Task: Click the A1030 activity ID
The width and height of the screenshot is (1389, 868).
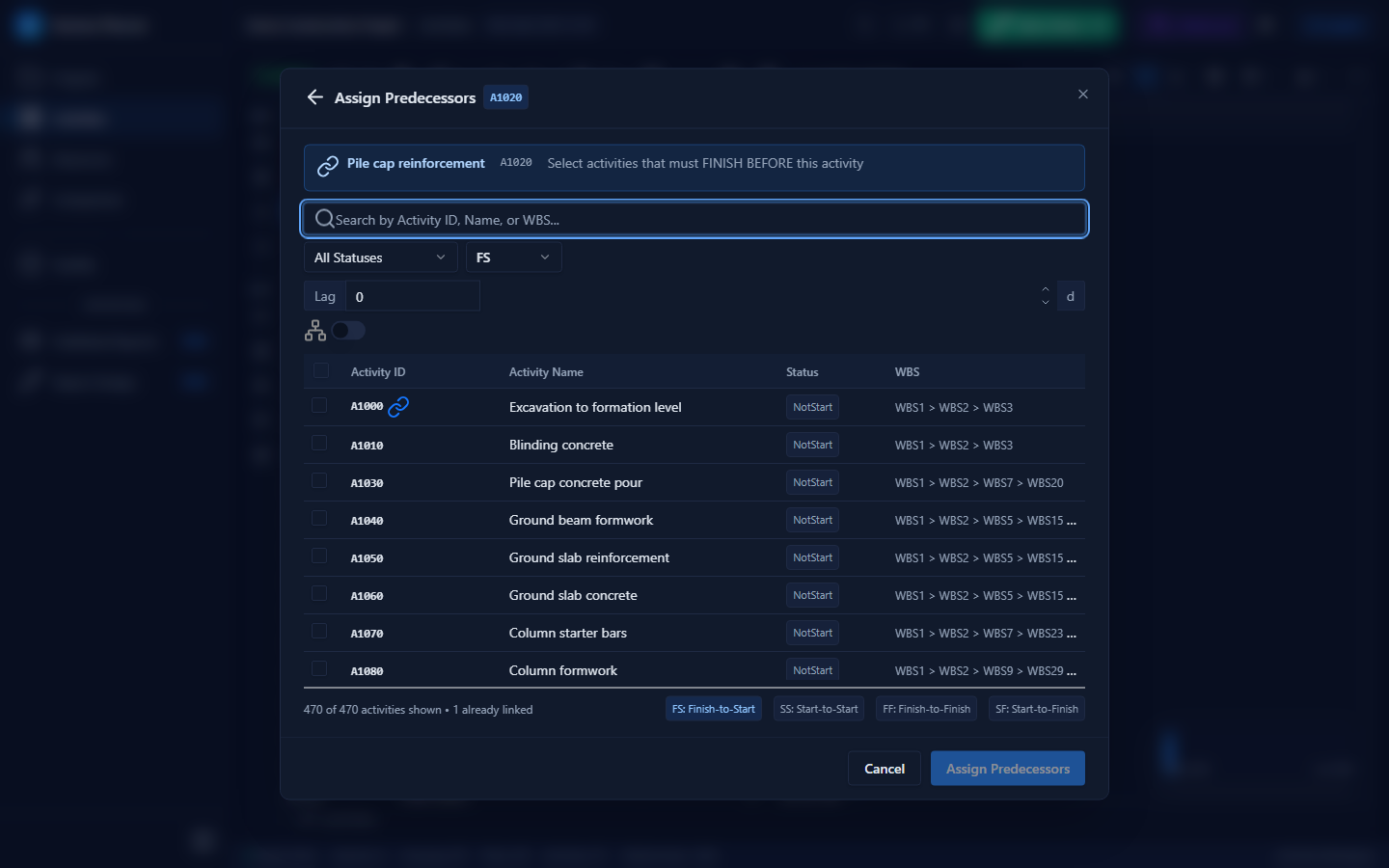Action: click(x=367, y=483)
